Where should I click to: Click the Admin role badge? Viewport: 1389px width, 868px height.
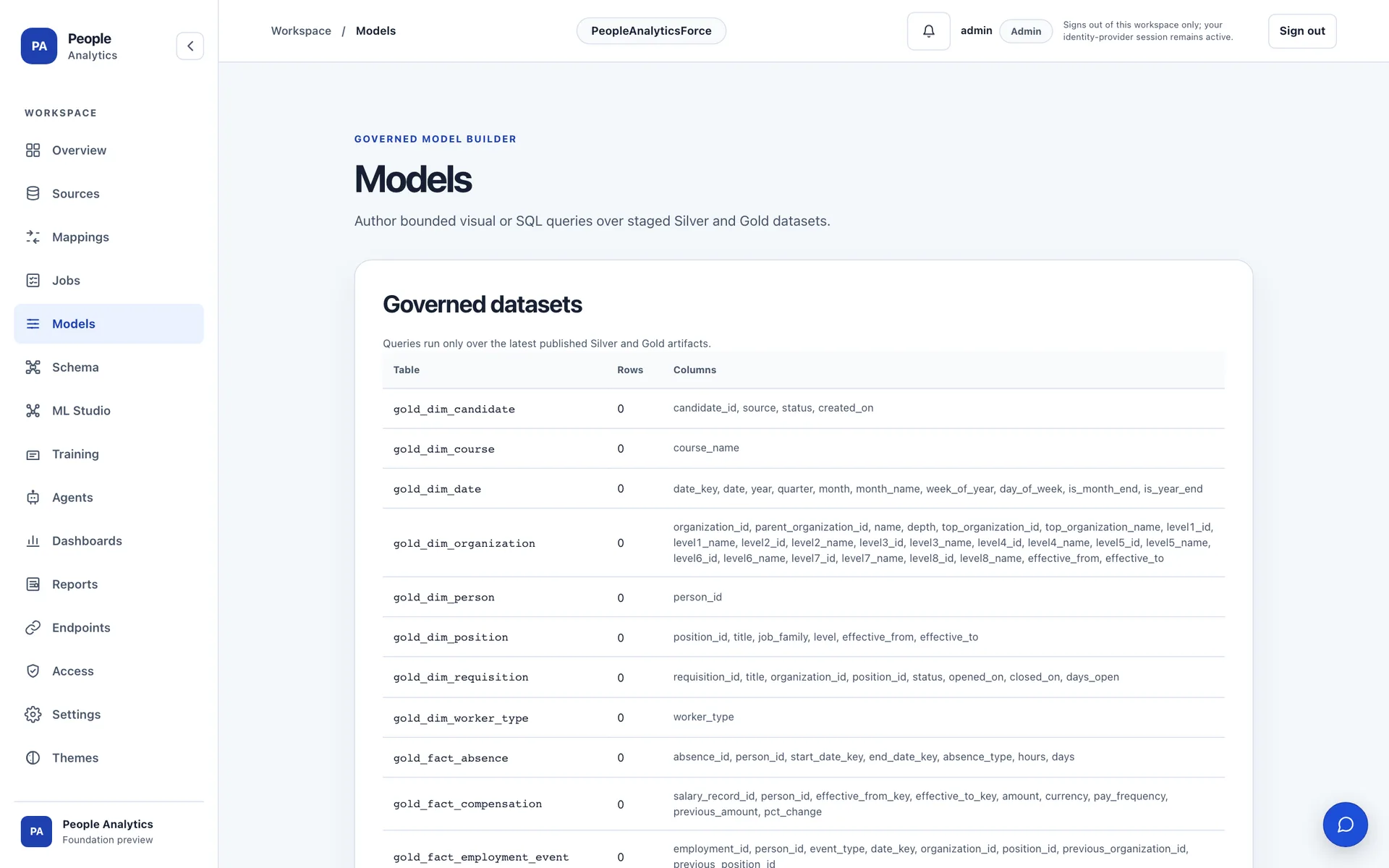coord(1026,31)
